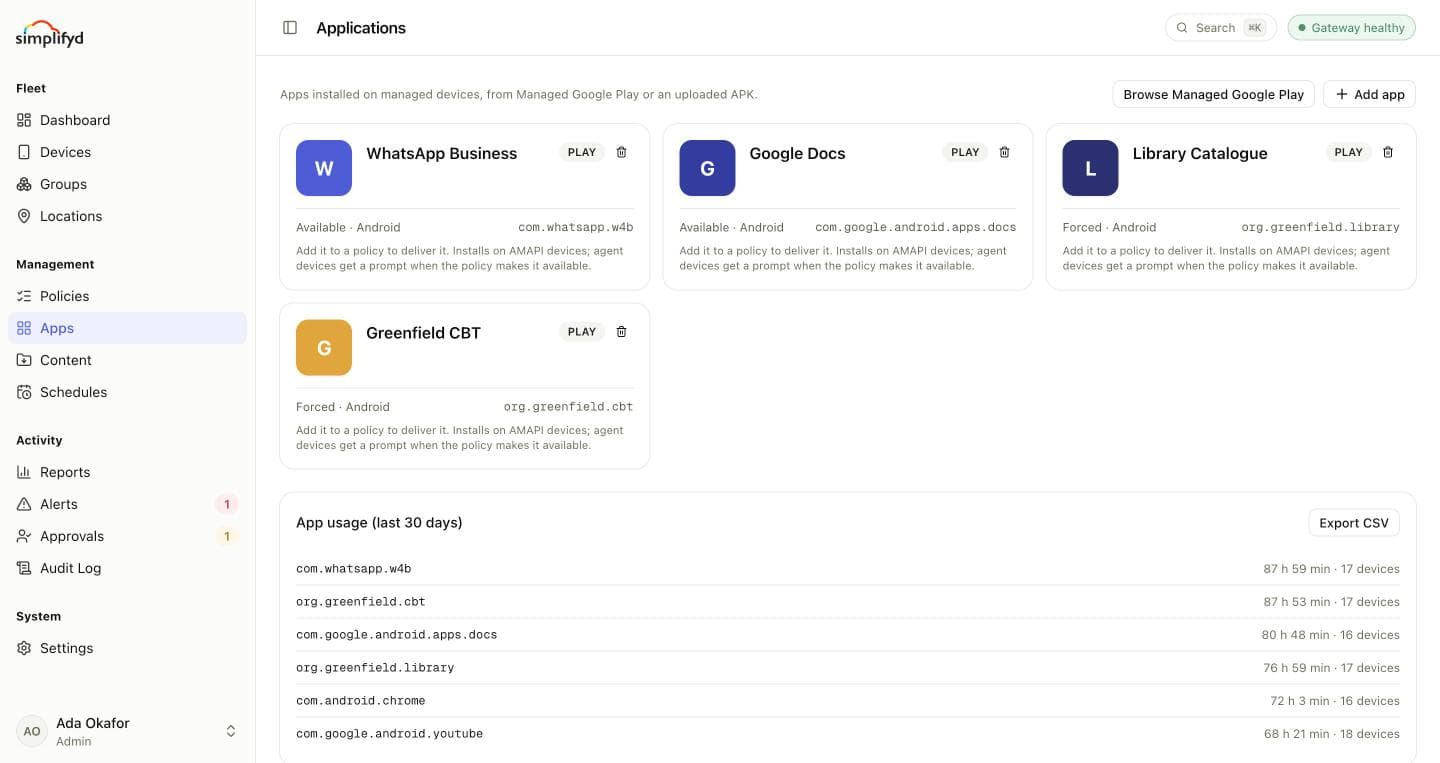
Task: Click the com.whatsapp.w4b usage row
Action: click(848, 569)
